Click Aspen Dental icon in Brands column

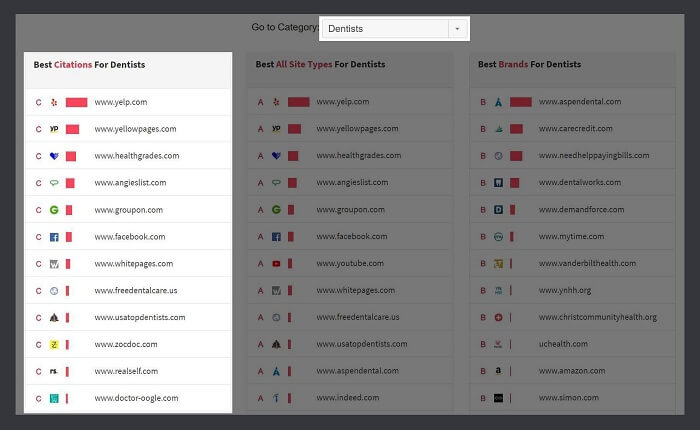(499, 102)
